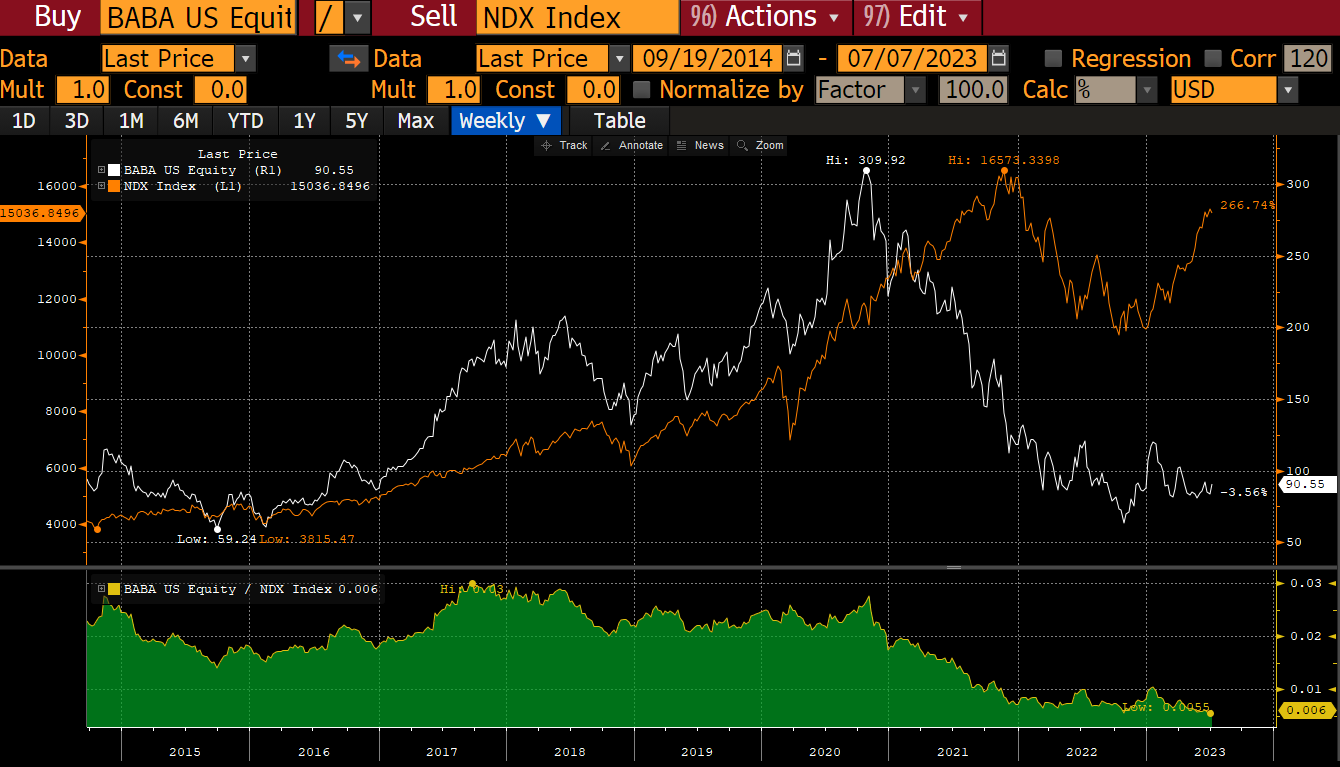Click the BABA Low: 59.24 marker

pos(217,529)
